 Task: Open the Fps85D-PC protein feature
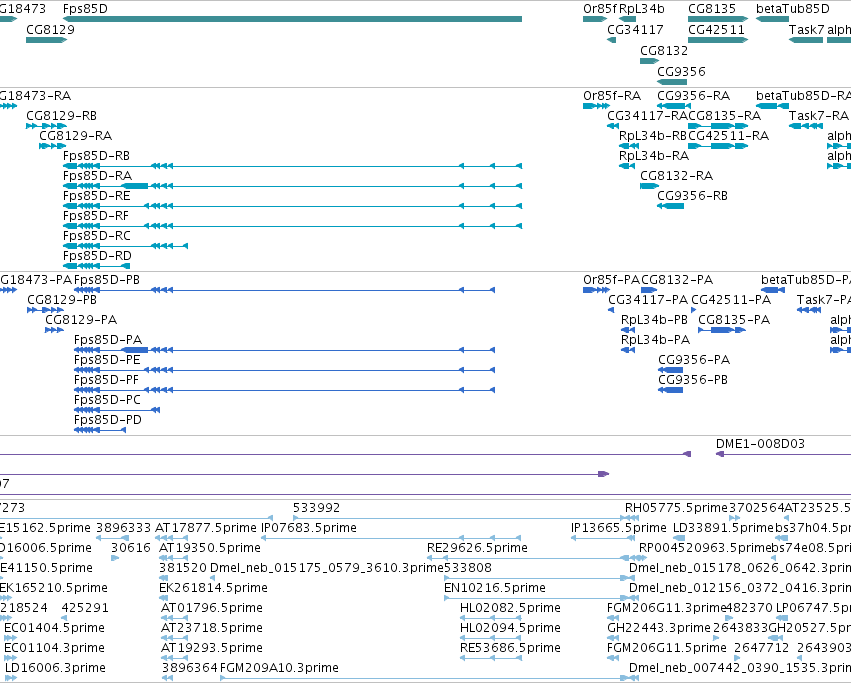[107, 401]
